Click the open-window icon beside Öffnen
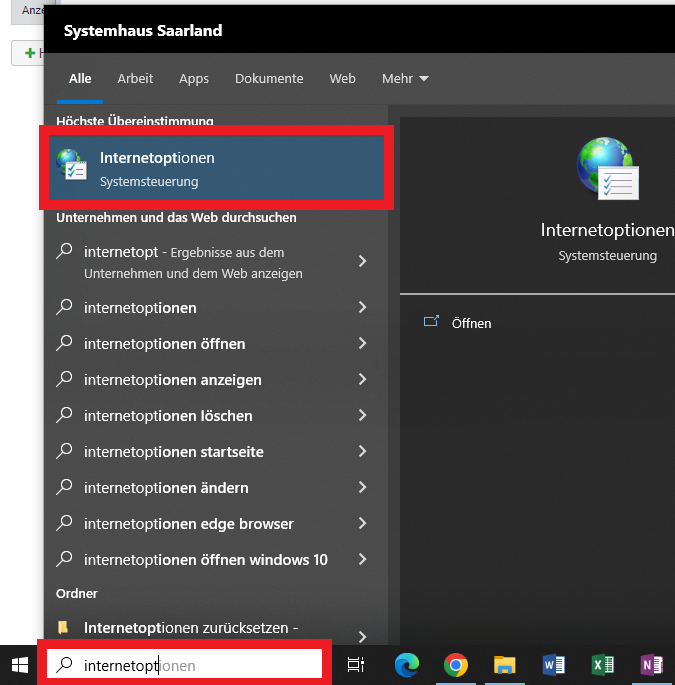 pyautogui.click(x=431, y=322)
